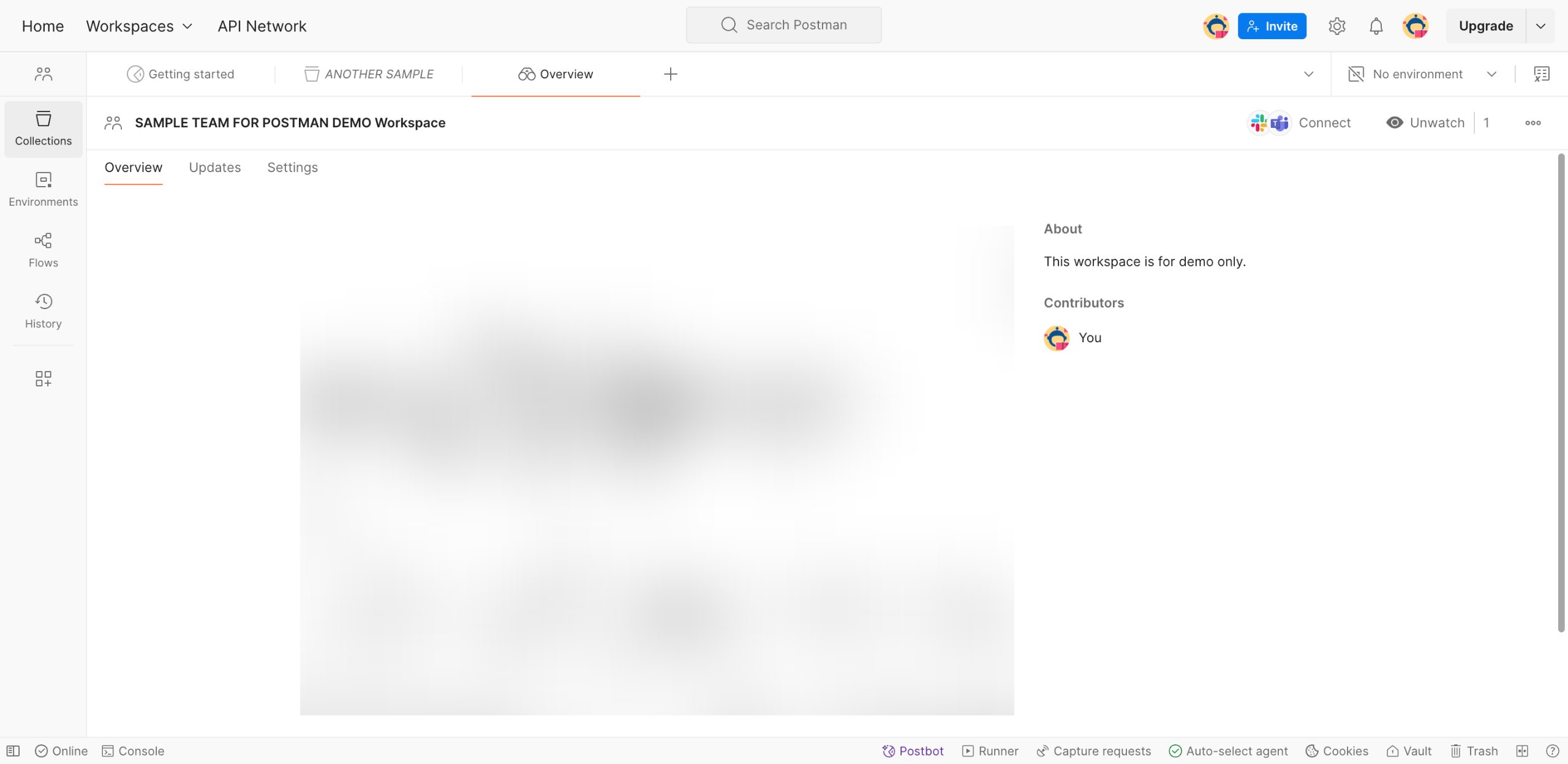This screenshot has width=1568, height=764.
Task: Open the Flows sidebar panel
Action: (x=43, y=250)
